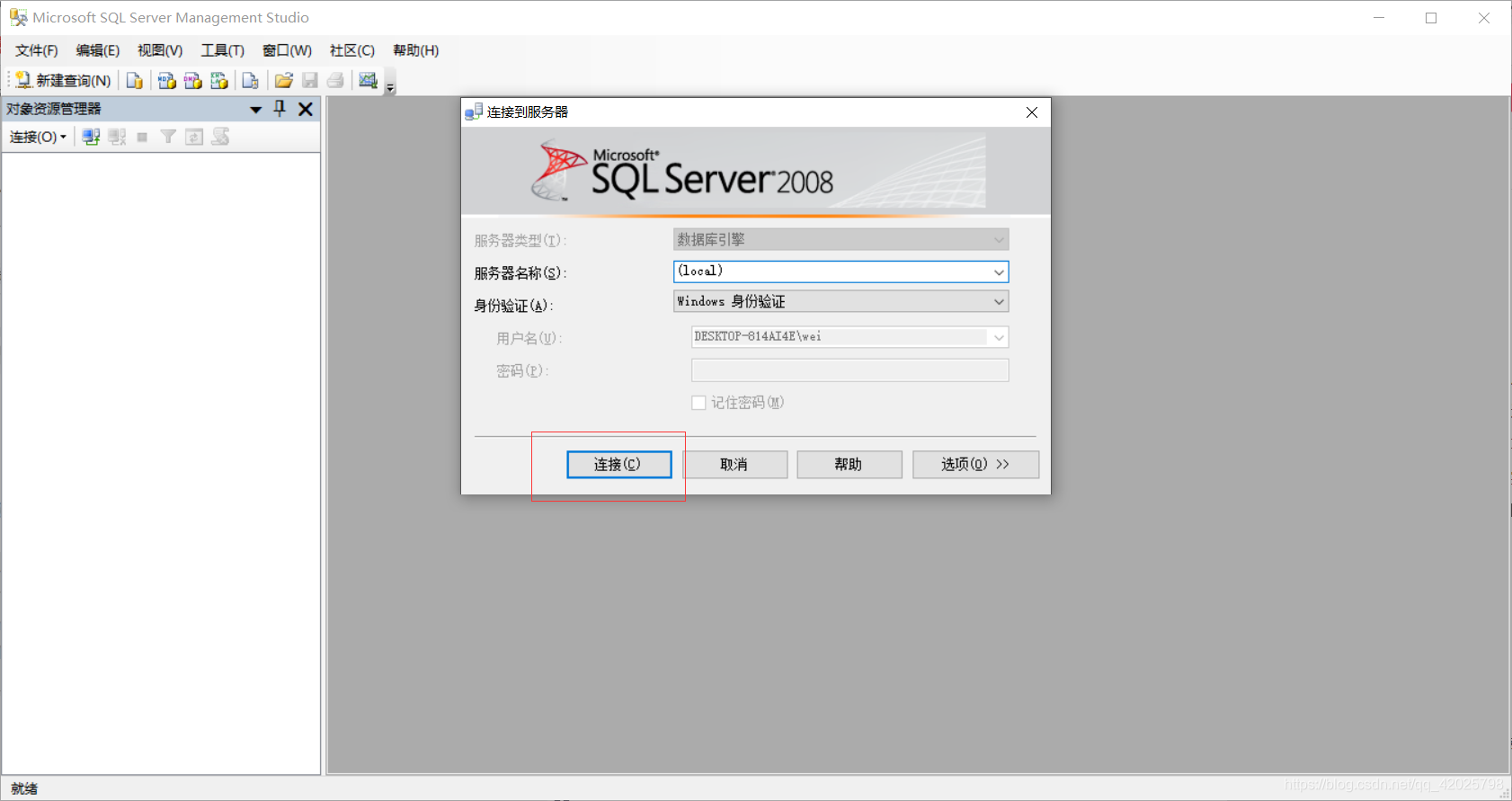Image resolution: width=1512 pixels, height=801 pixels.
Task: Minimize the Management Studio window
Action: (1379, 18)
